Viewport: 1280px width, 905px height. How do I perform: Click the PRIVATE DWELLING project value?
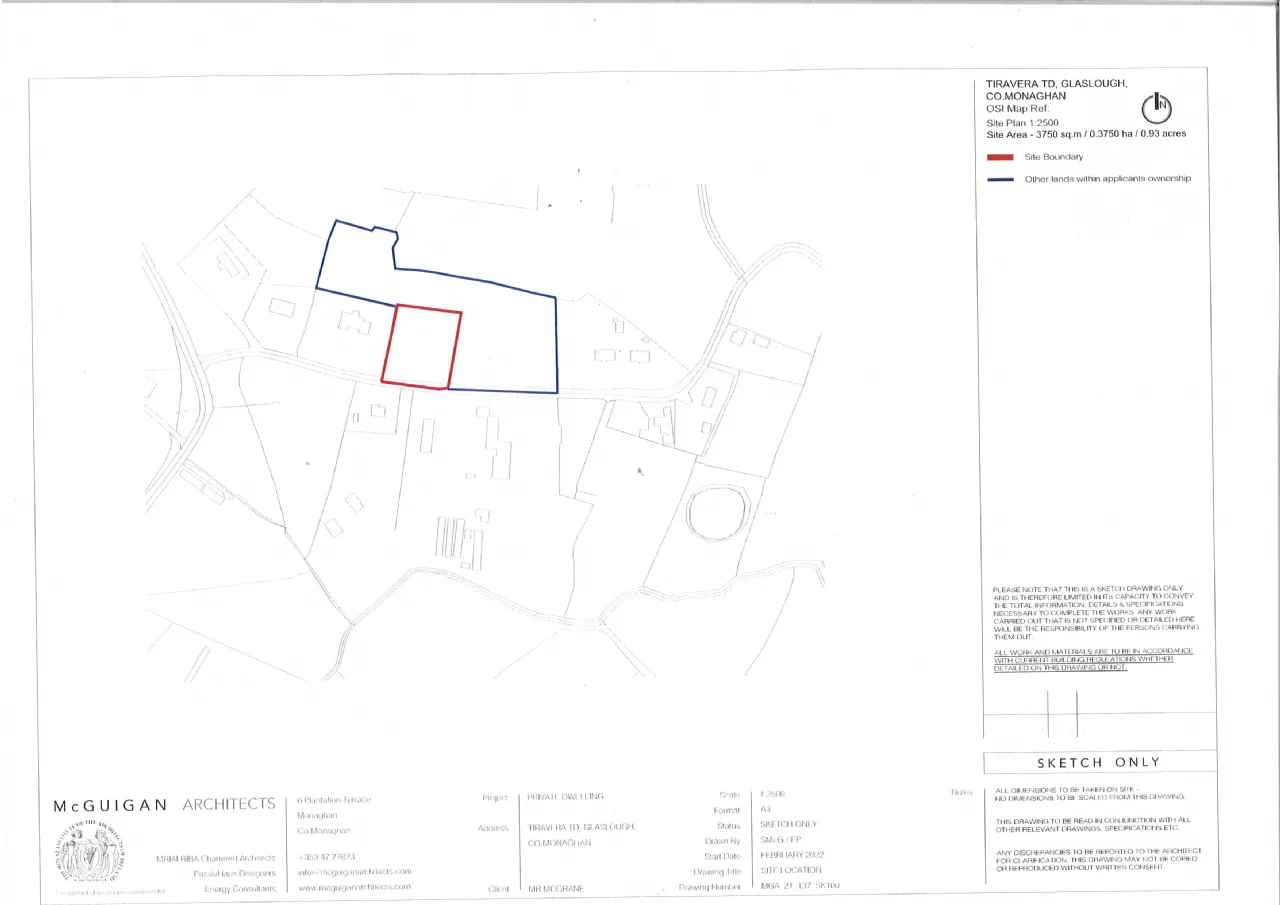pyautogui.click(x=566, y=797)
